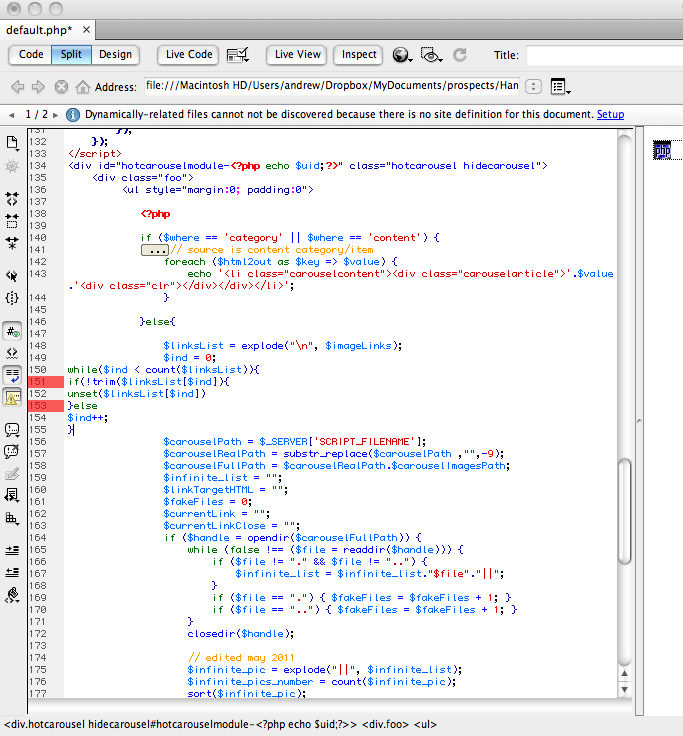The height and width of the screenshot is (736, 683).
Task: Click the Wrap Tag pencil icon
Action: pyautogui.click(x=12, y=474)
